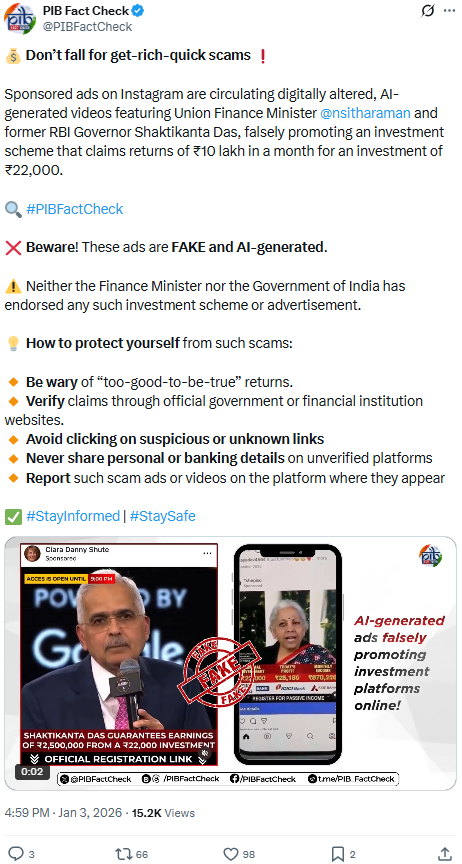The width and height of the screenshot is (462, 864).
Task: Click the muted speaker icon in video
Action: [206, 753]
